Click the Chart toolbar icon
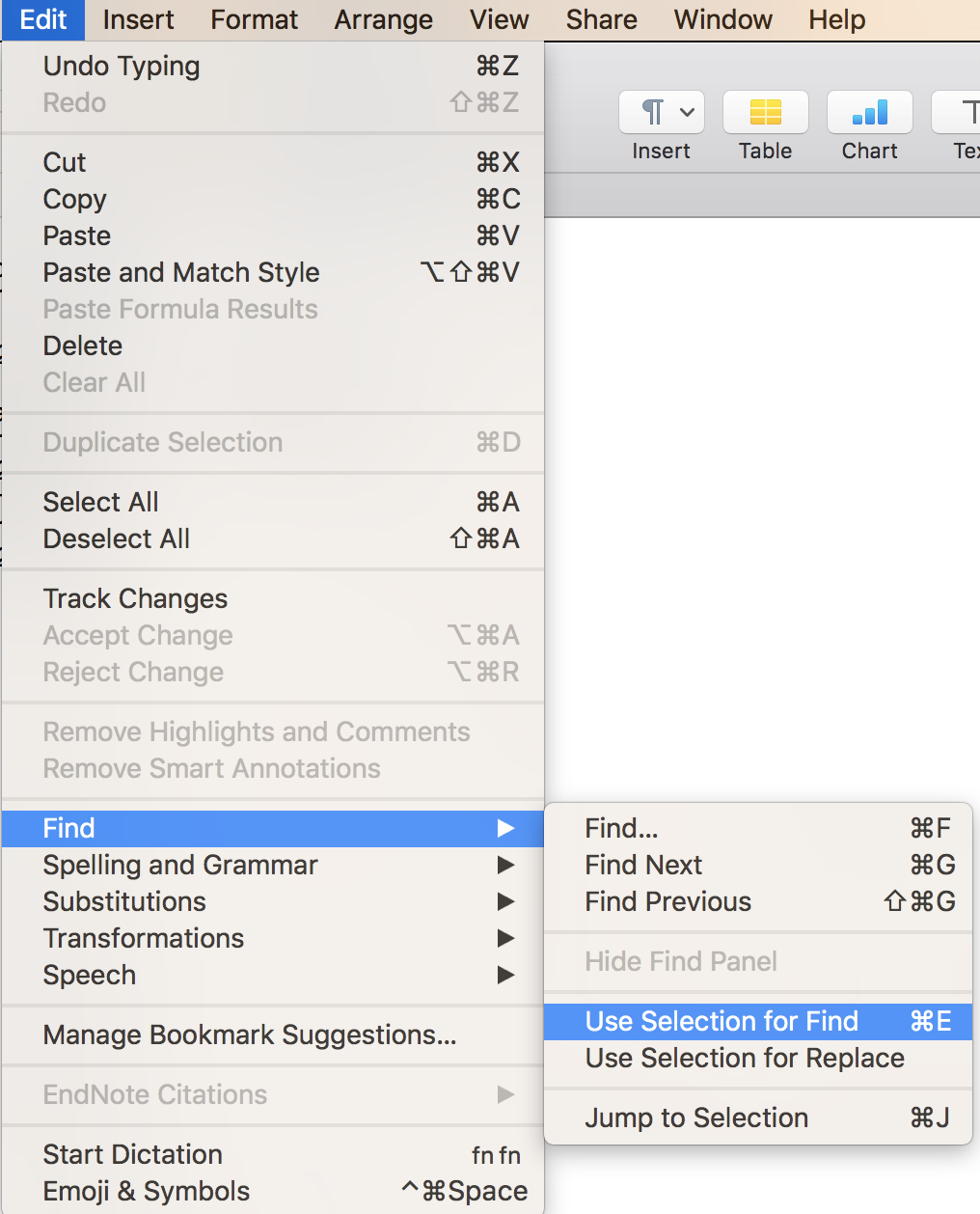The width and height of the screenshot is (980, 1214). tap(869, 113)
